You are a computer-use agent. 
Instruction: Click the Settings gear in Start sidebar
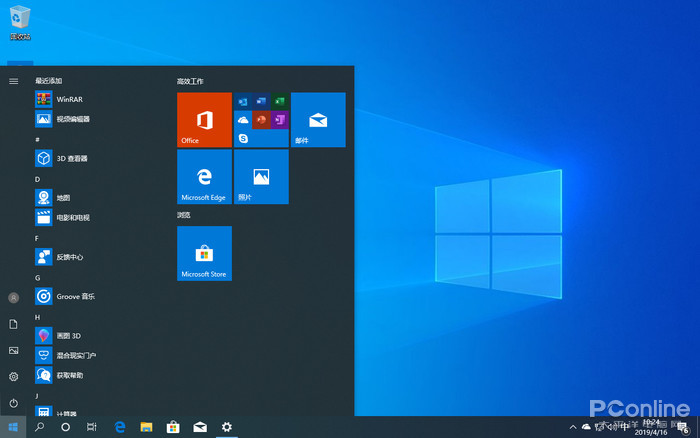[x=13, y=376]
